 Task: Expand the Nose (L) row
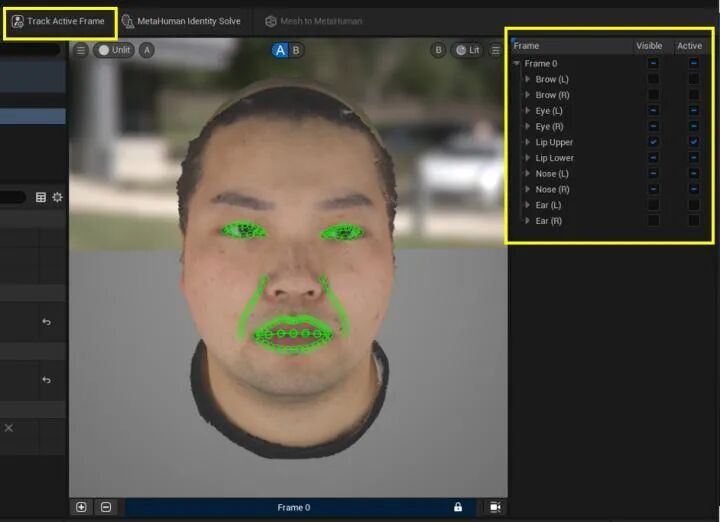tap(528, 174)
